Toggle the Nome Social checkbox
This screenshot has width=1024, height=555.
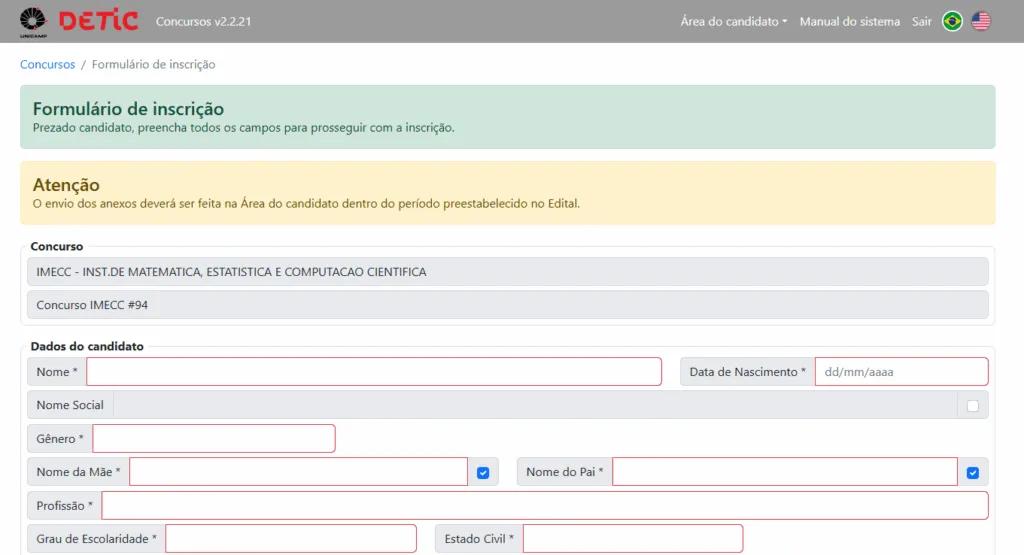tap(973, 405)
